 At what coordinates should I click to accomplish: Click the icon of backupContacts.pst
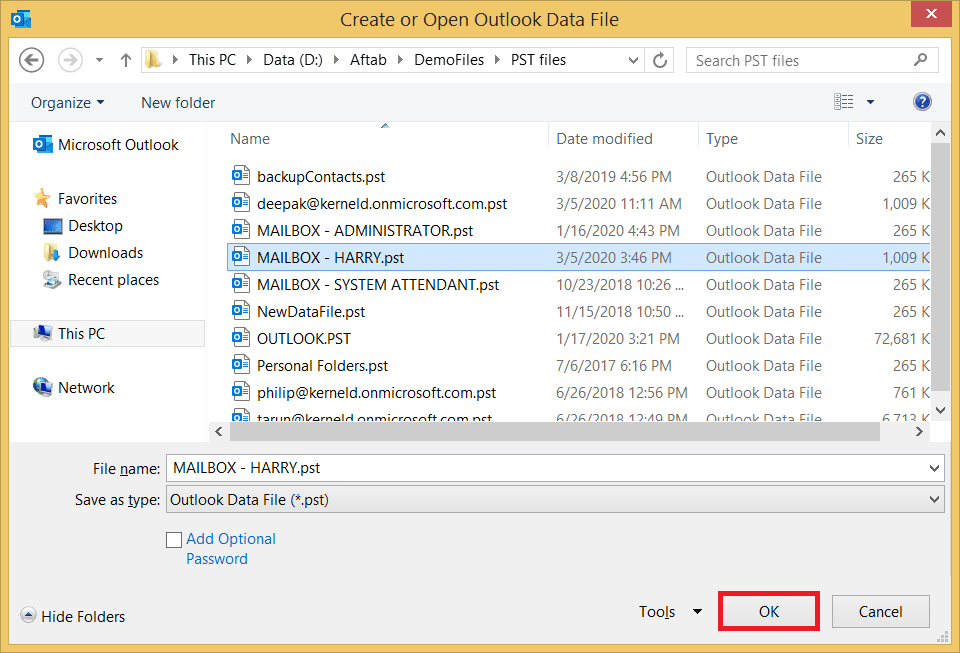tap(241, 176)
